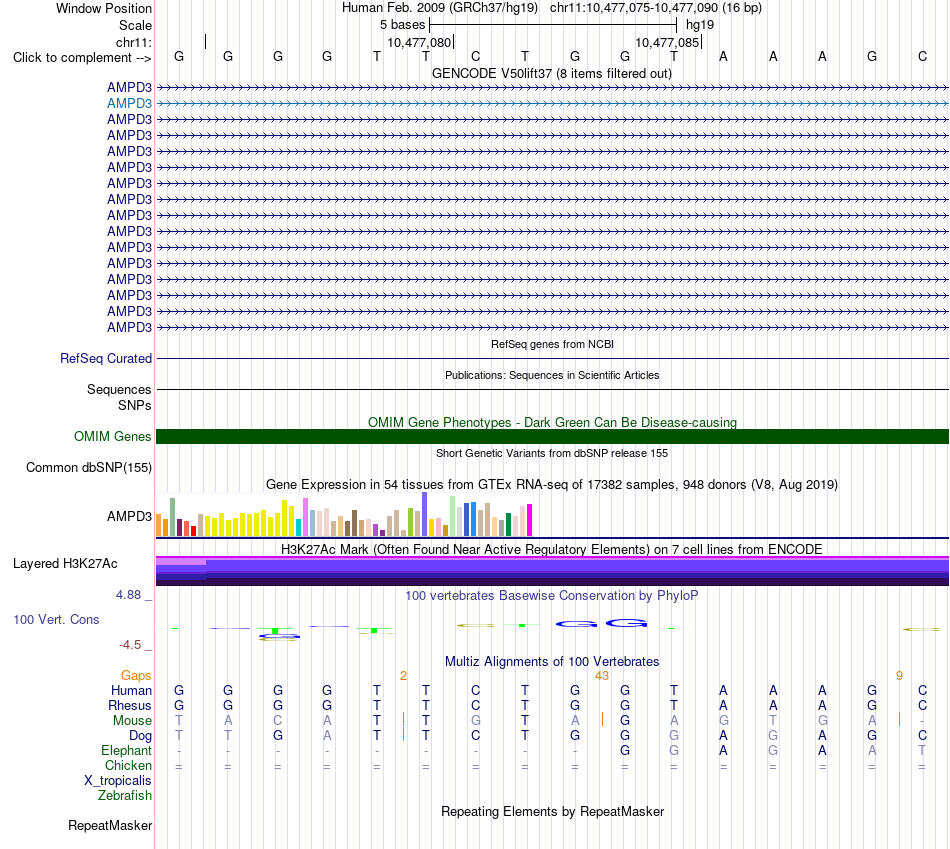This screenshot has width=950, height=849.
Task: Click the gap count 2 in Gaps row
Action: [404, 675]
